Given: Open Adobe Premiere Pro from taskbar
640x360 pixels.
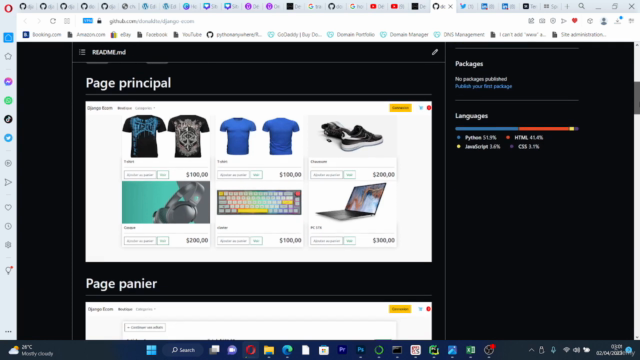Looking at the screenshot, I should 342,350.
